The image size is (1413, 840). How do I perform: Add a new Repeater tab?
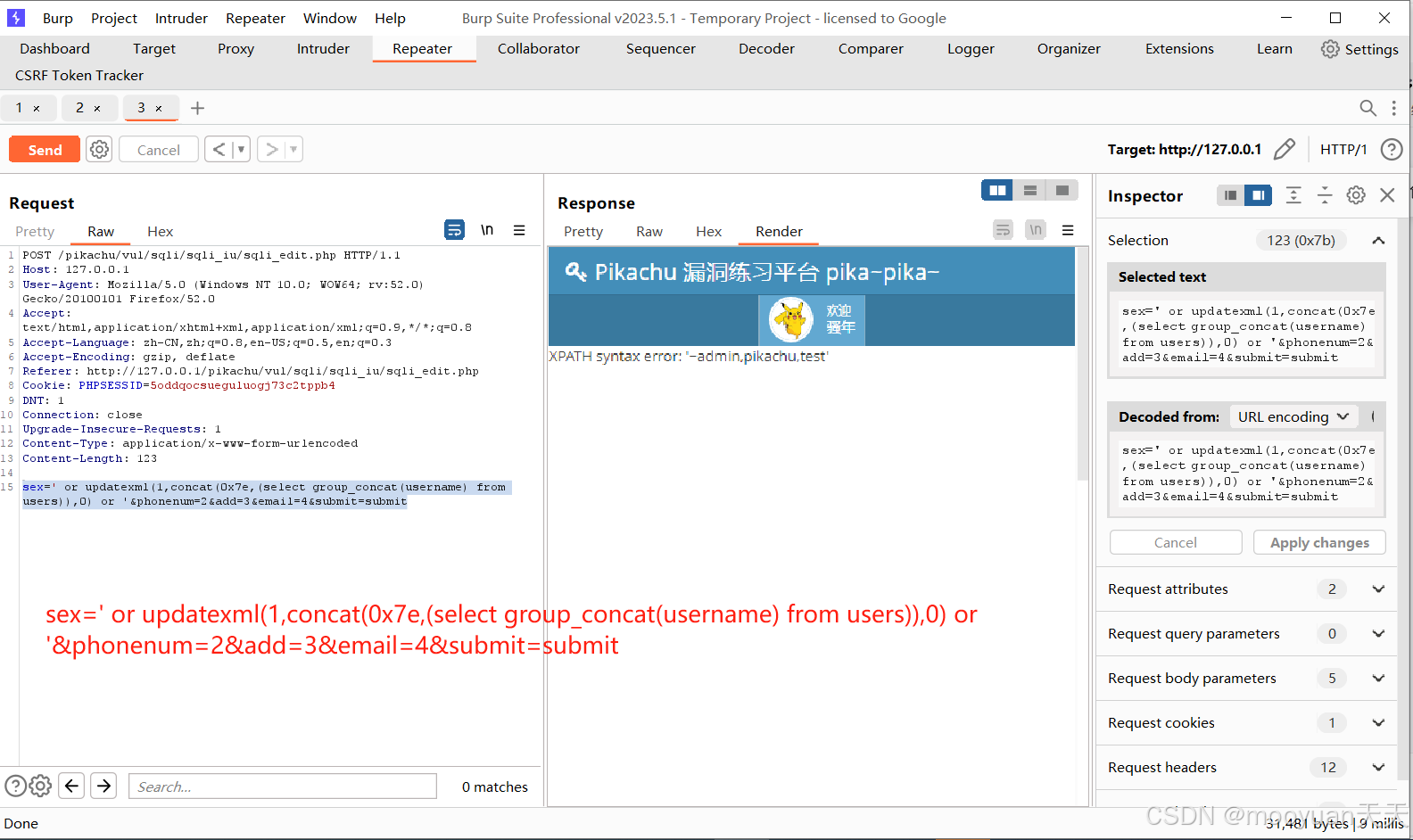tap(198, 108)
